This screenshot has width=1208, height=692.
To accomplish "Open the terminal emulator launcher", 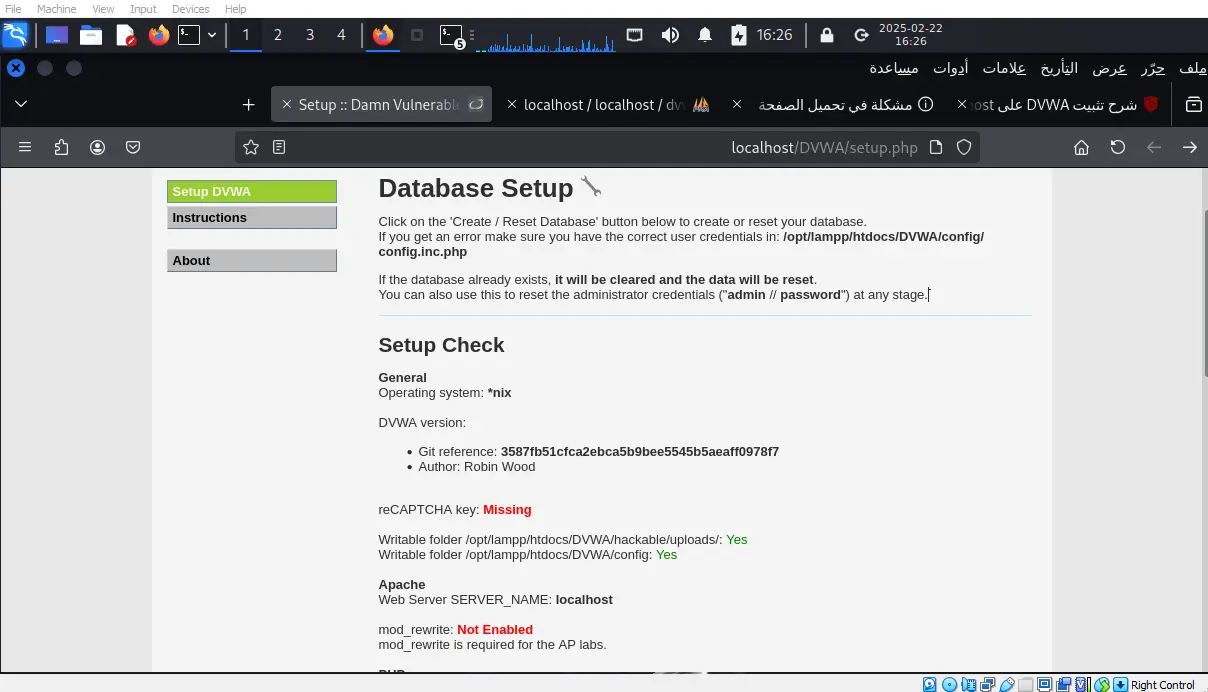I will tap(189, 35).
